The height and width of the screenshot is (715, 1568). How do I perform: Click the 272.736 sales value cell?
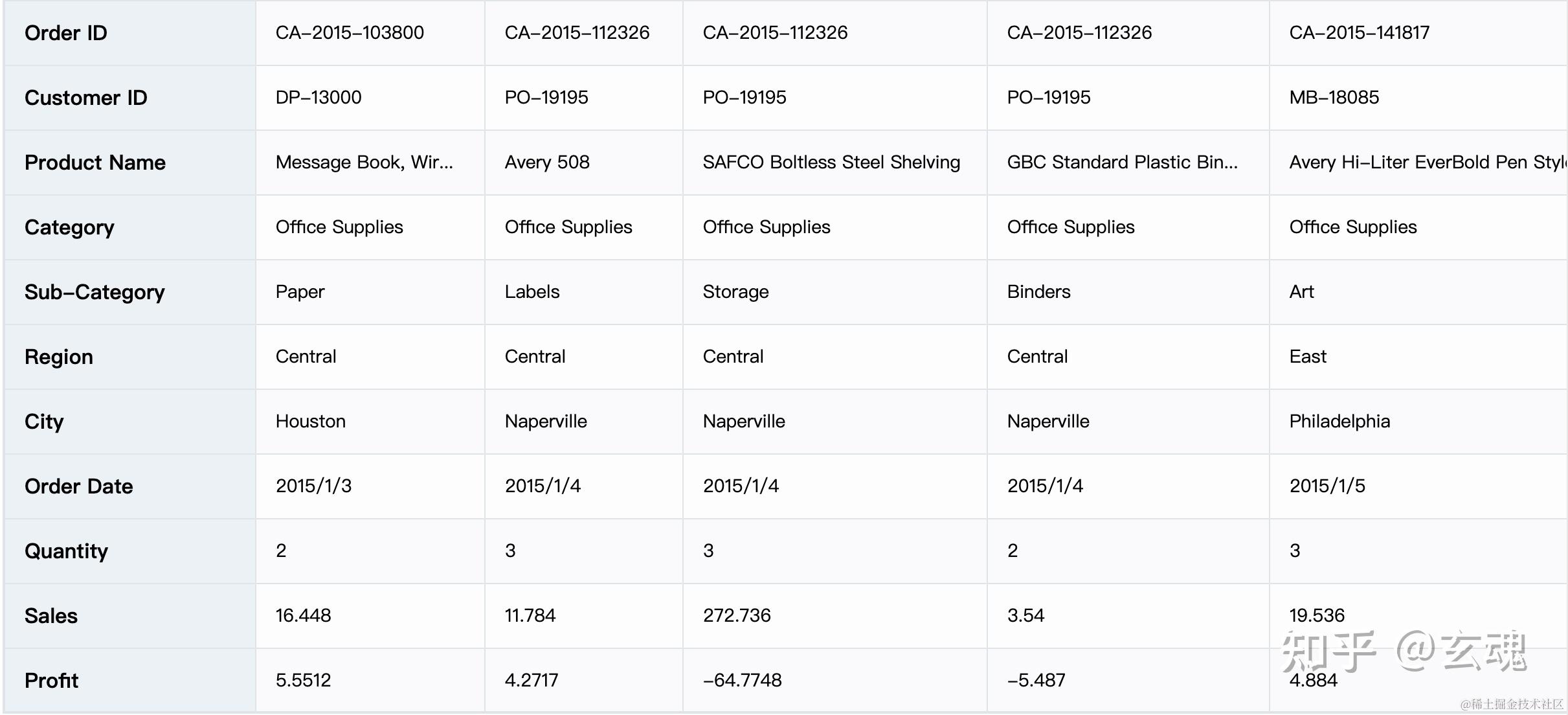(737, 616)
